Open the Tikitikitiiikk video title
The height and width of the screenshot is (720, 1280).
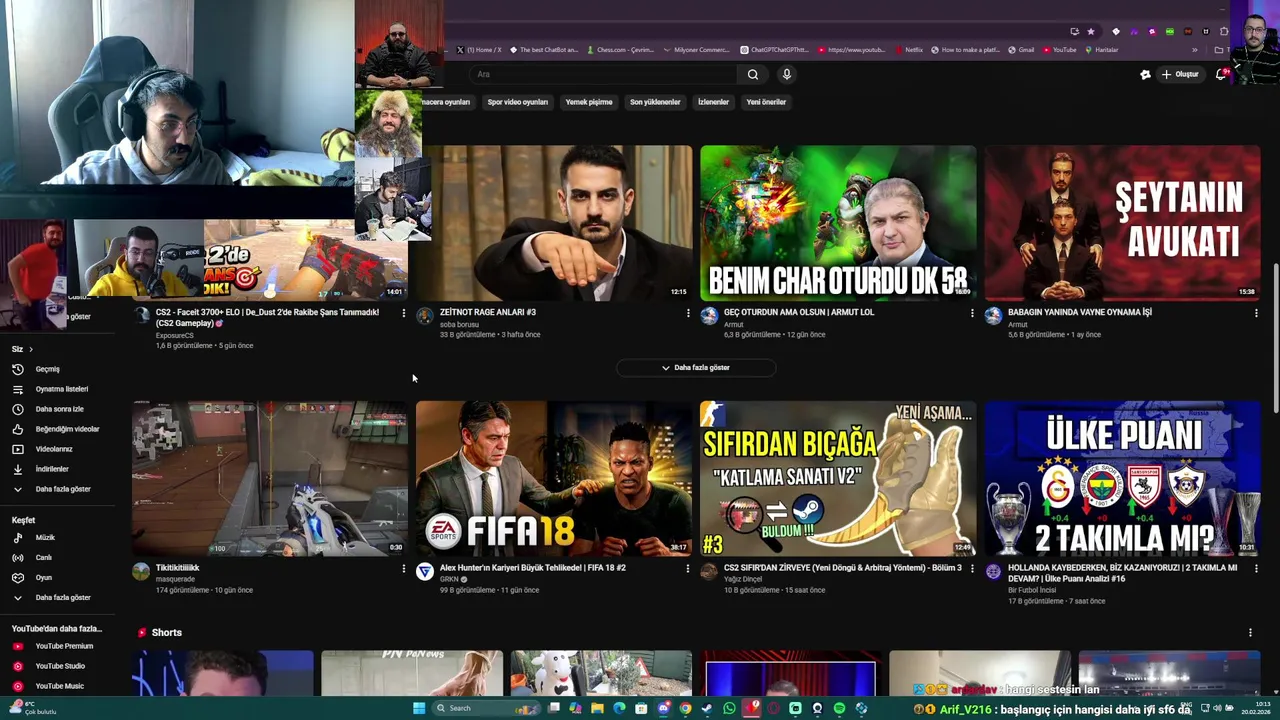click(x=178, y=568)
